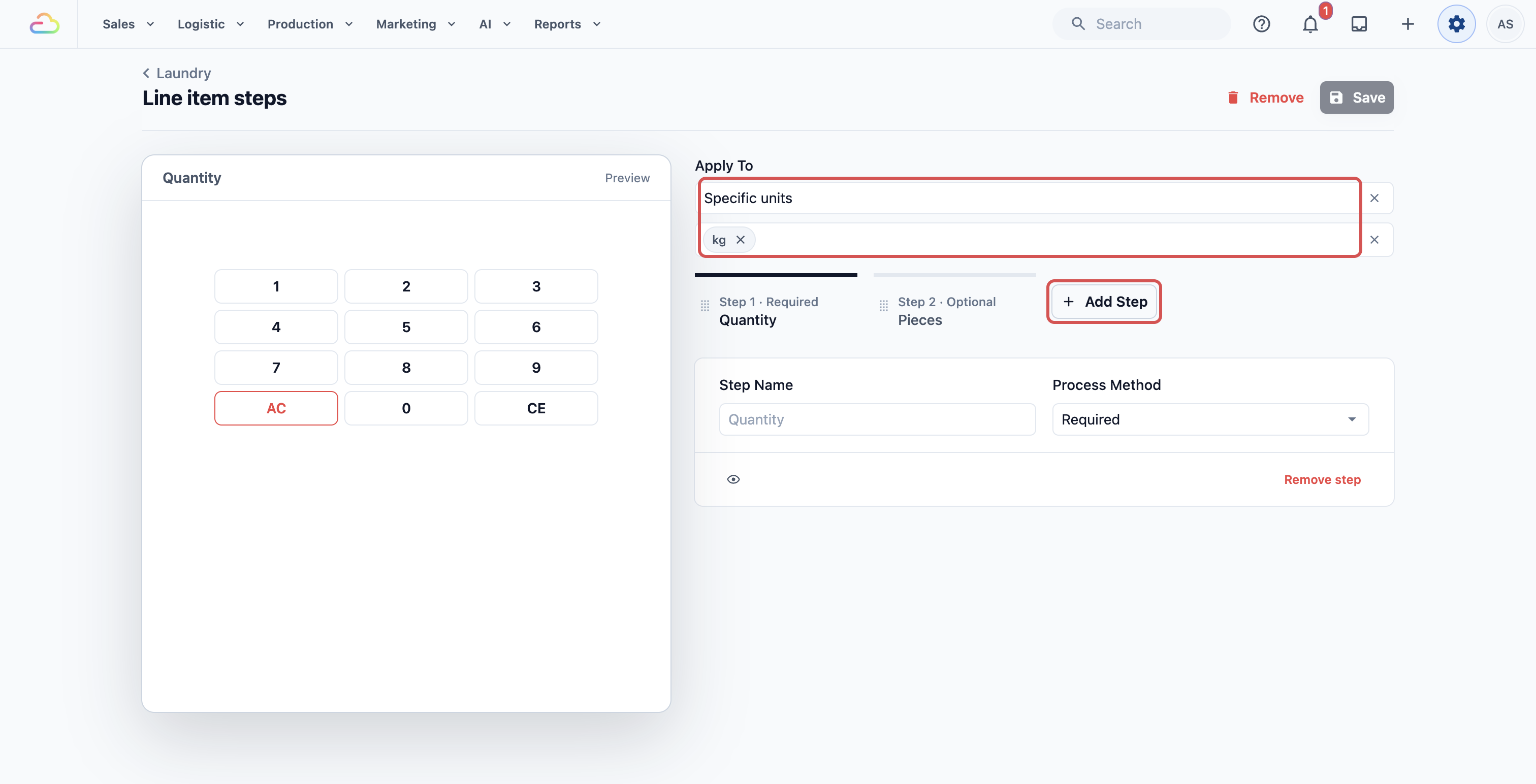
Task: Expand the Sales menu
Action: click(128, 24)
